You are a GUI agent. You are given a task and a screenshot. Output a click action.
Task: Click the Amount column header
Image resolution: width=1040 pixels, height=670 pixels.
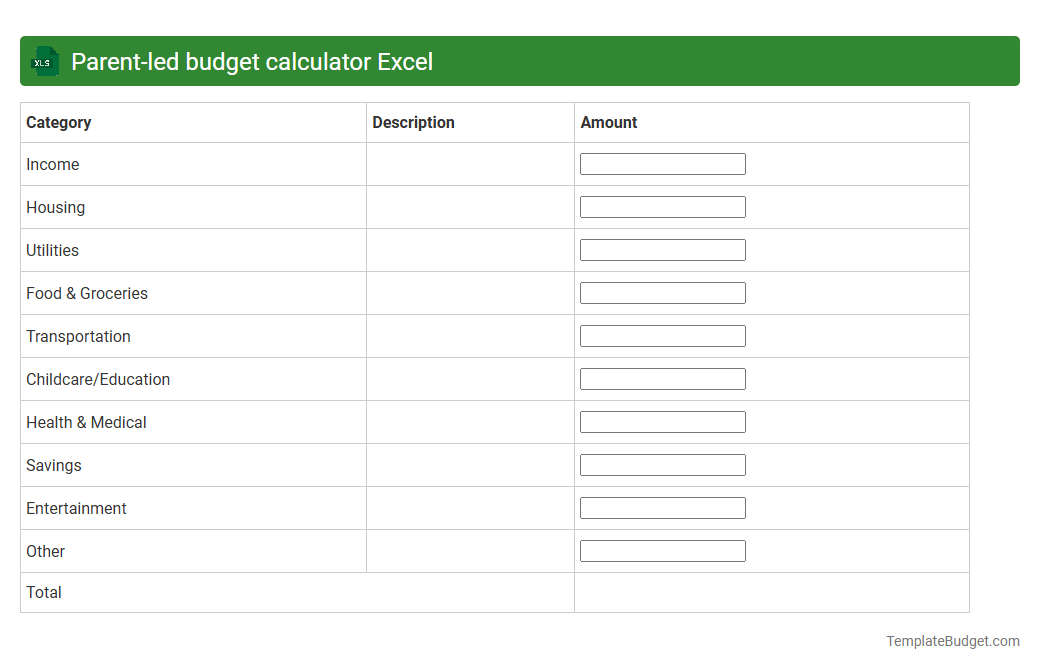608,122
